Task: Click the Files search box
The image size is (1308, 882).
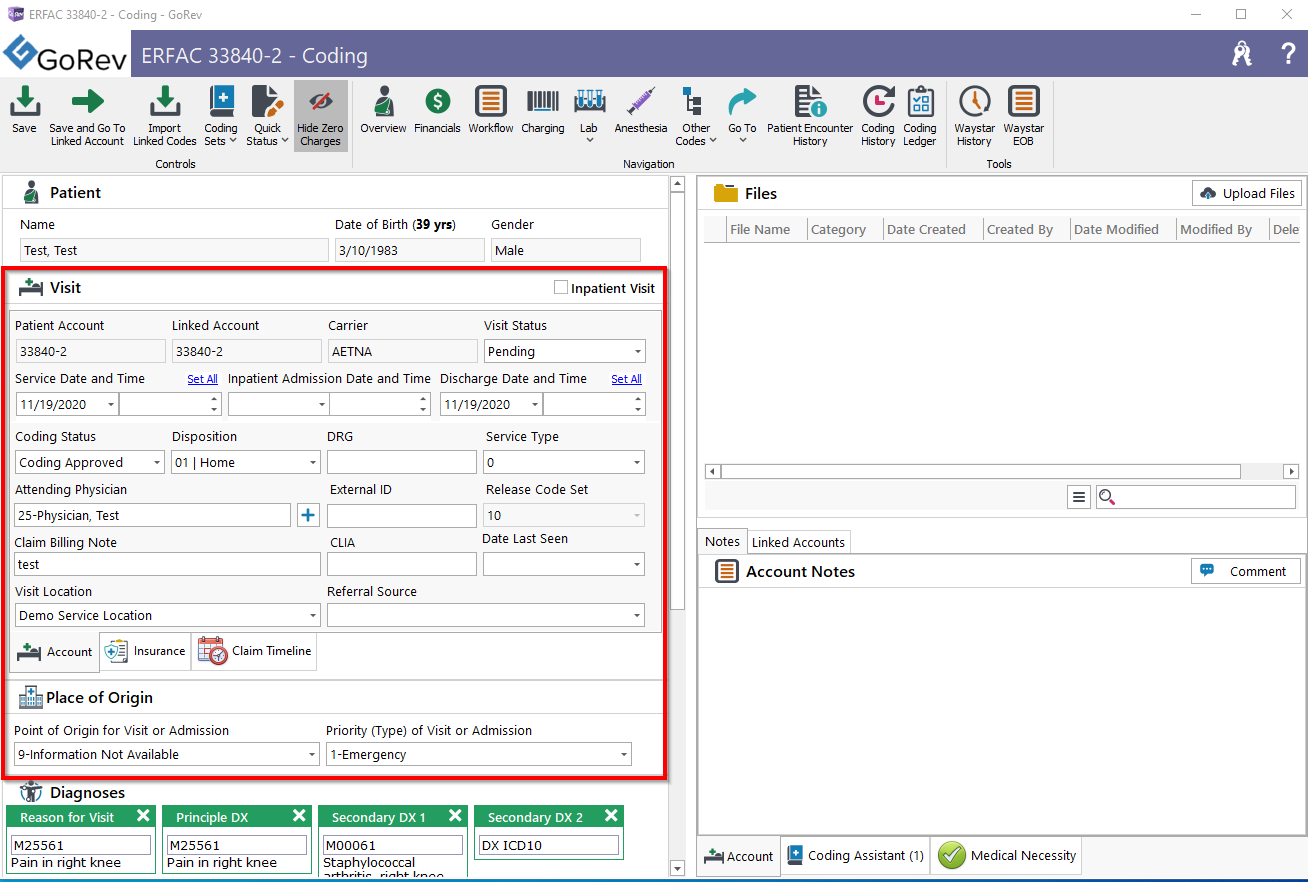Action: click(x=1195, y=497)
